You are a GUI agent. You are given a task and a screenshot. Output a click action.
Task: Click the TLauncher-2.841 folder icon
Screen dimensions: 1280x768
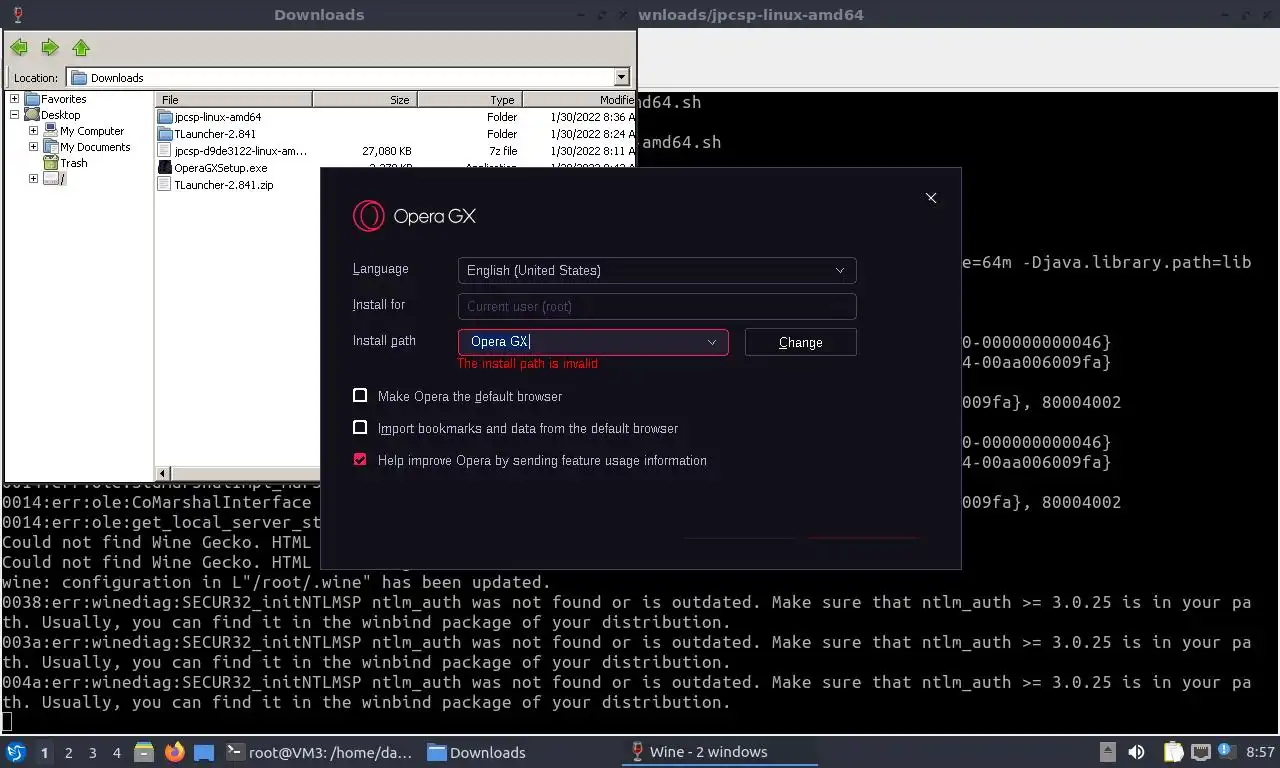pos(166,134)
